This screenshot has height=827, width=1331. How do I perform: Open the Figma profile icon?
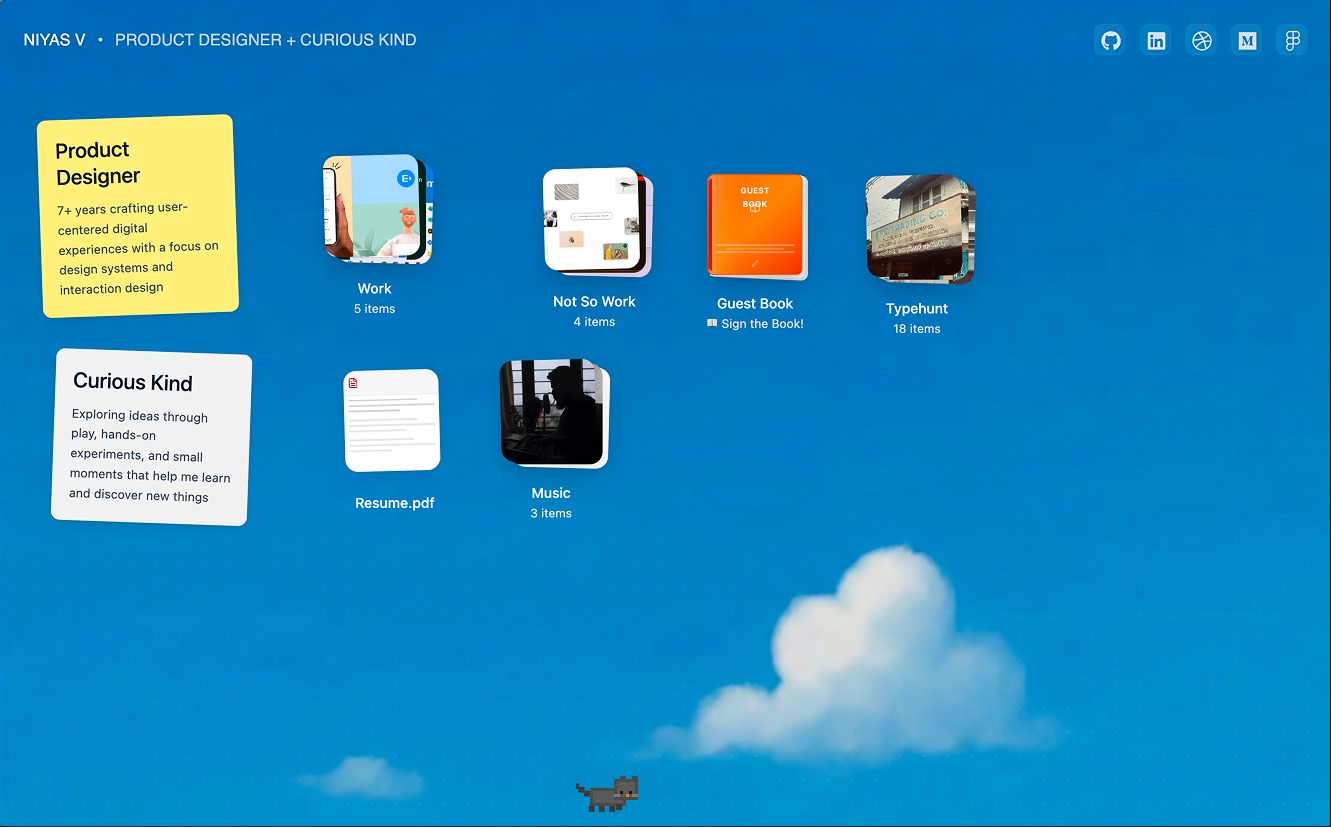(1292, 41)
